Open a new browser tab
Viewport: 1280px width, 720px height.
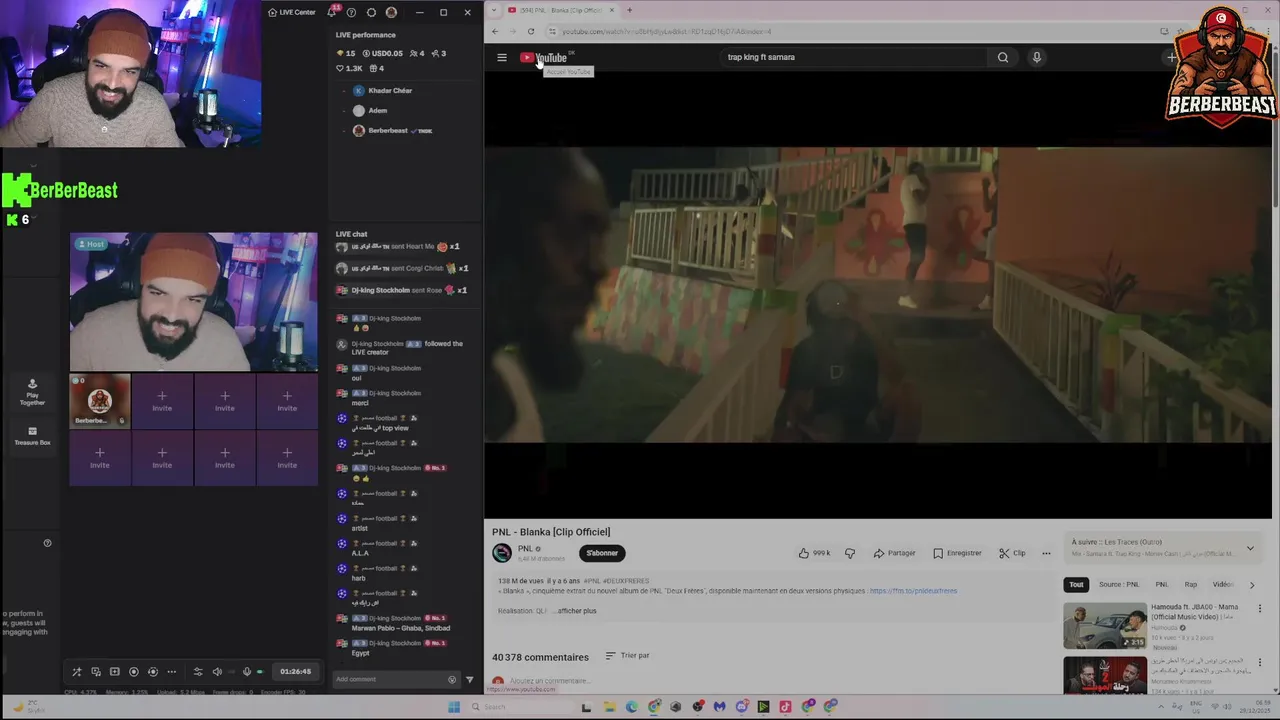(x=629, y=10)
